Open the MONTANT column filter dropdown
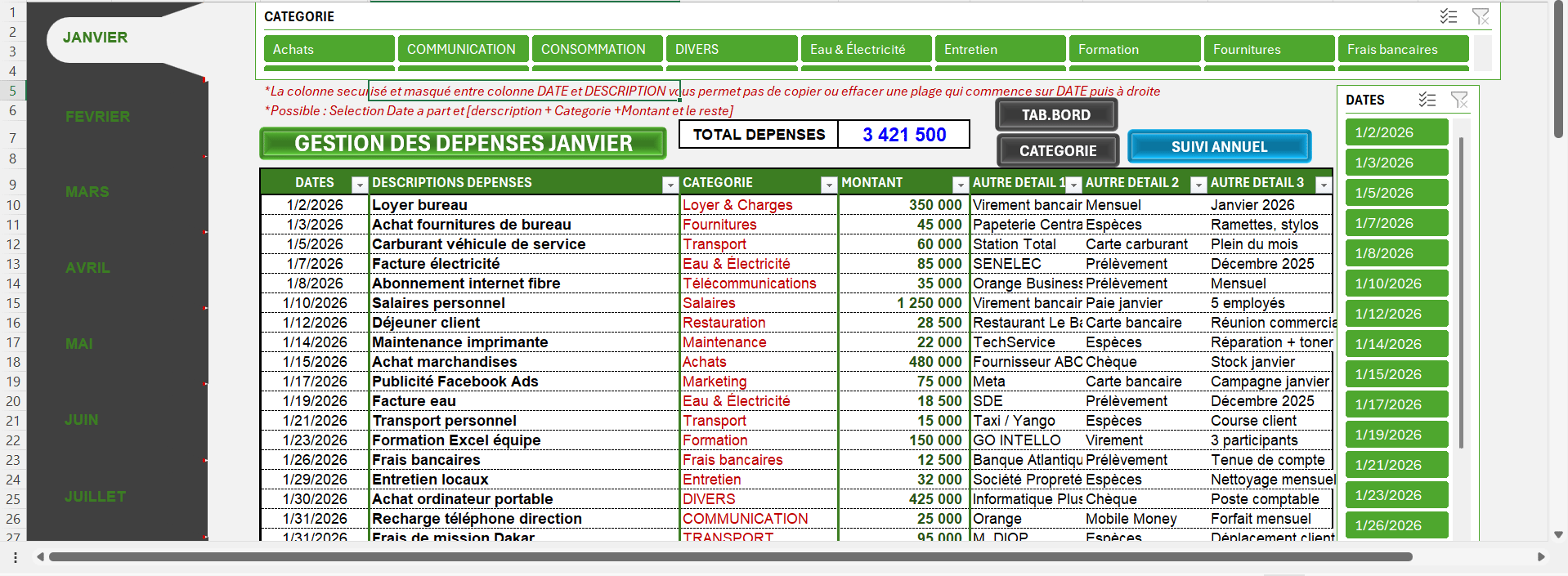The image size is (1568, 576). [x=961, y=185]
